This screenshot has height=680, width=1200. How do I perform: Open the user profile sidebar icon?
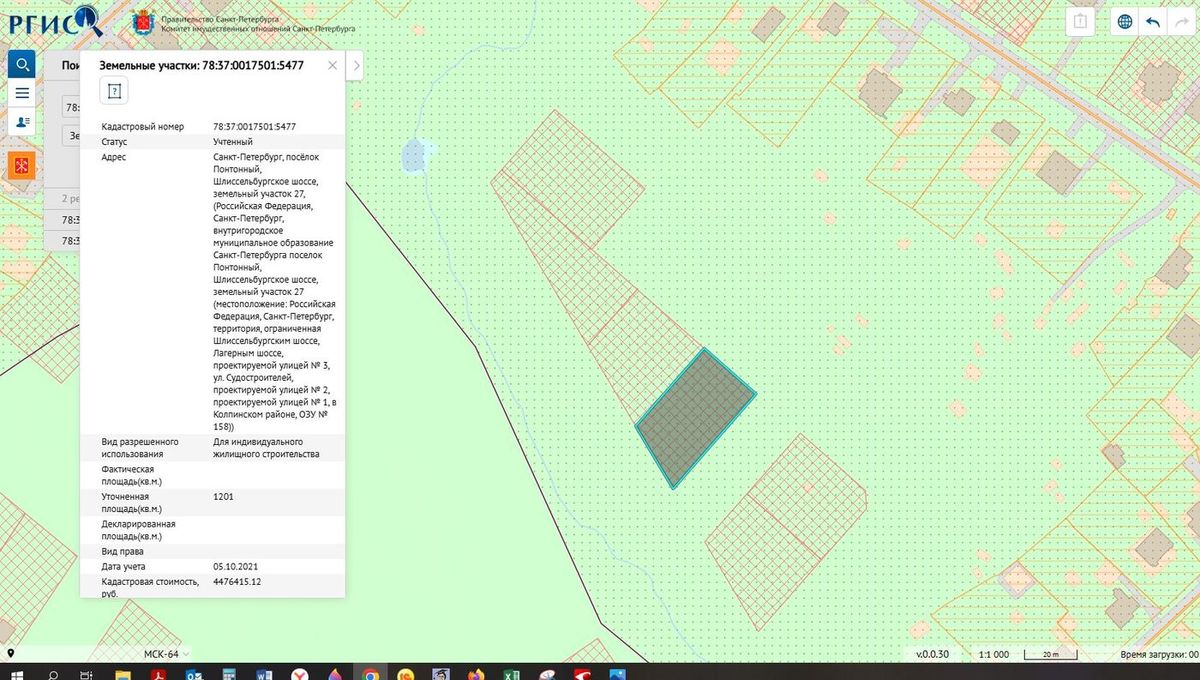22,121
